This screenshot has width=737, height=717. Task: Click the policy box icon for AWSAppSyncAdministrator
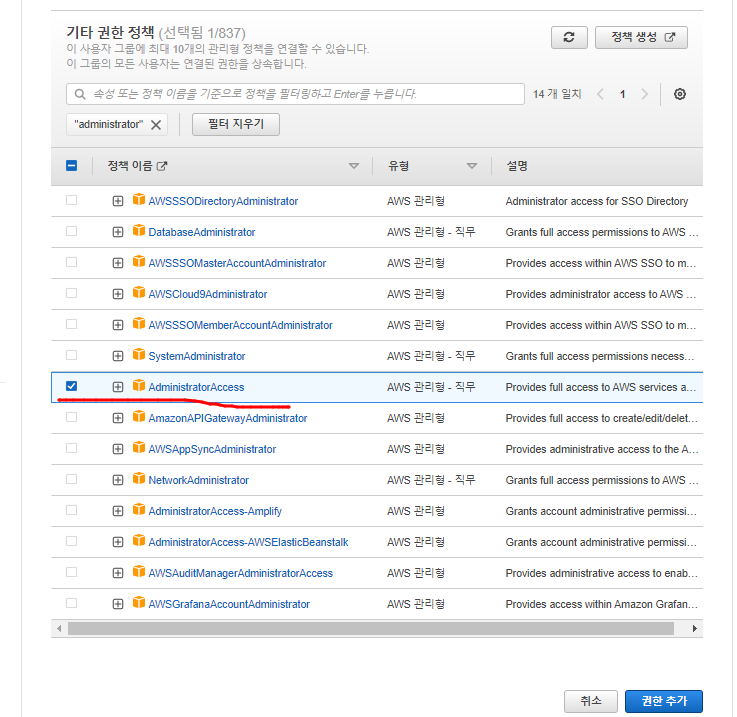139,448
